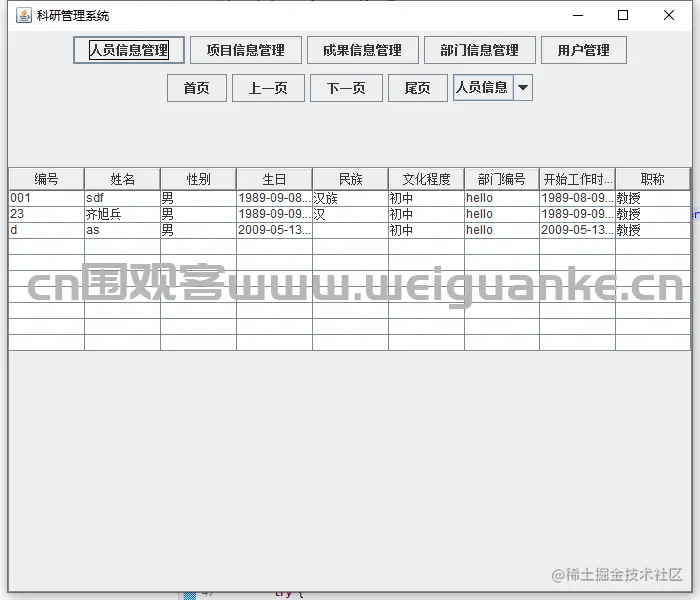Open 成果信息管理 section
Viewport: 700px width, 600px height.
point(362,50)
